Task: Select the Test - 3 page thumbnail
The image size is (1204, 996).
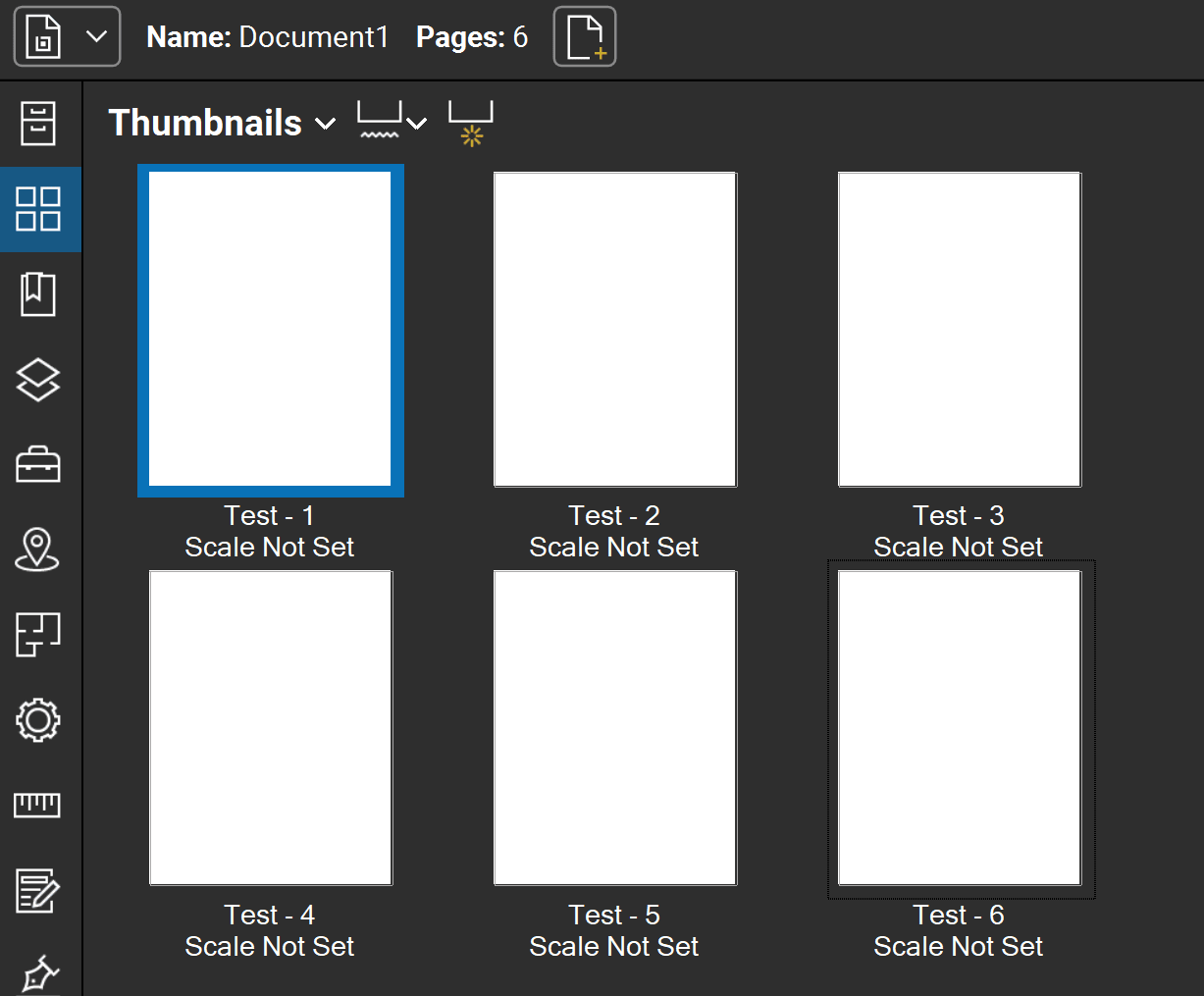Action: (x=960, y=330)
